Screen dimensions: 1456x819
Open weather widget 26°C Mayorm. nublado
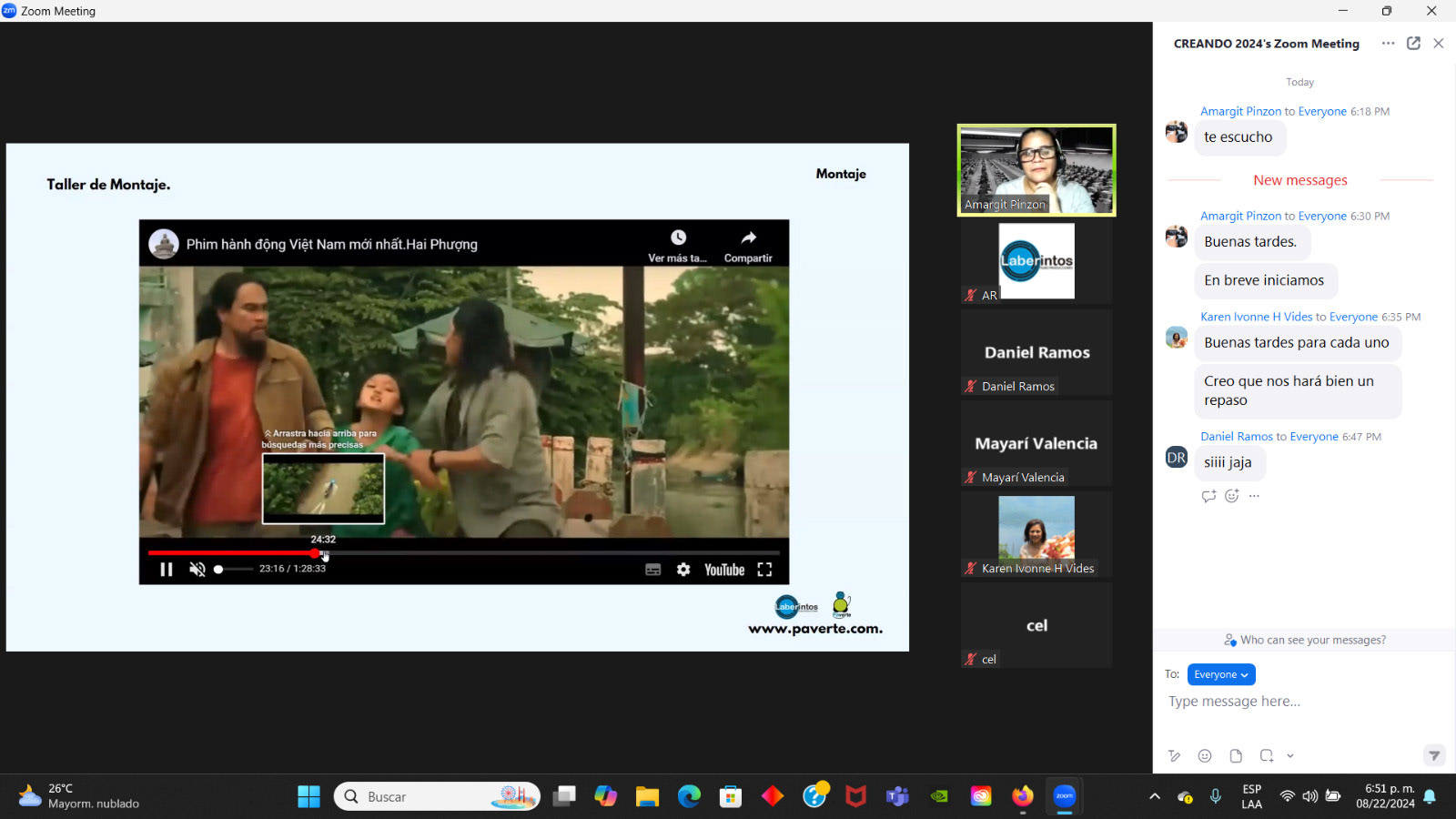pyautogui.click(x=80, y=796)
